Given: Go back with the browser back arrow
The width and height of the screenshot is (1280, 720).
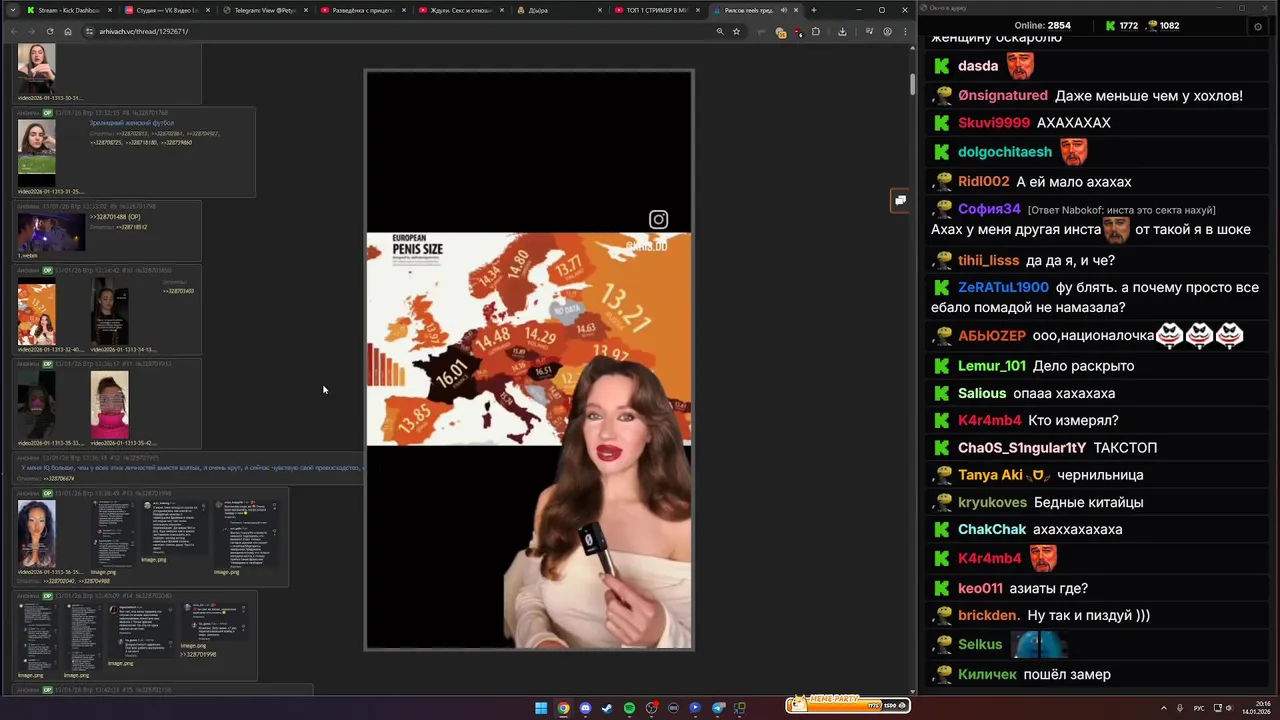Looking at the screenshot, I should (x=14, y=31).
